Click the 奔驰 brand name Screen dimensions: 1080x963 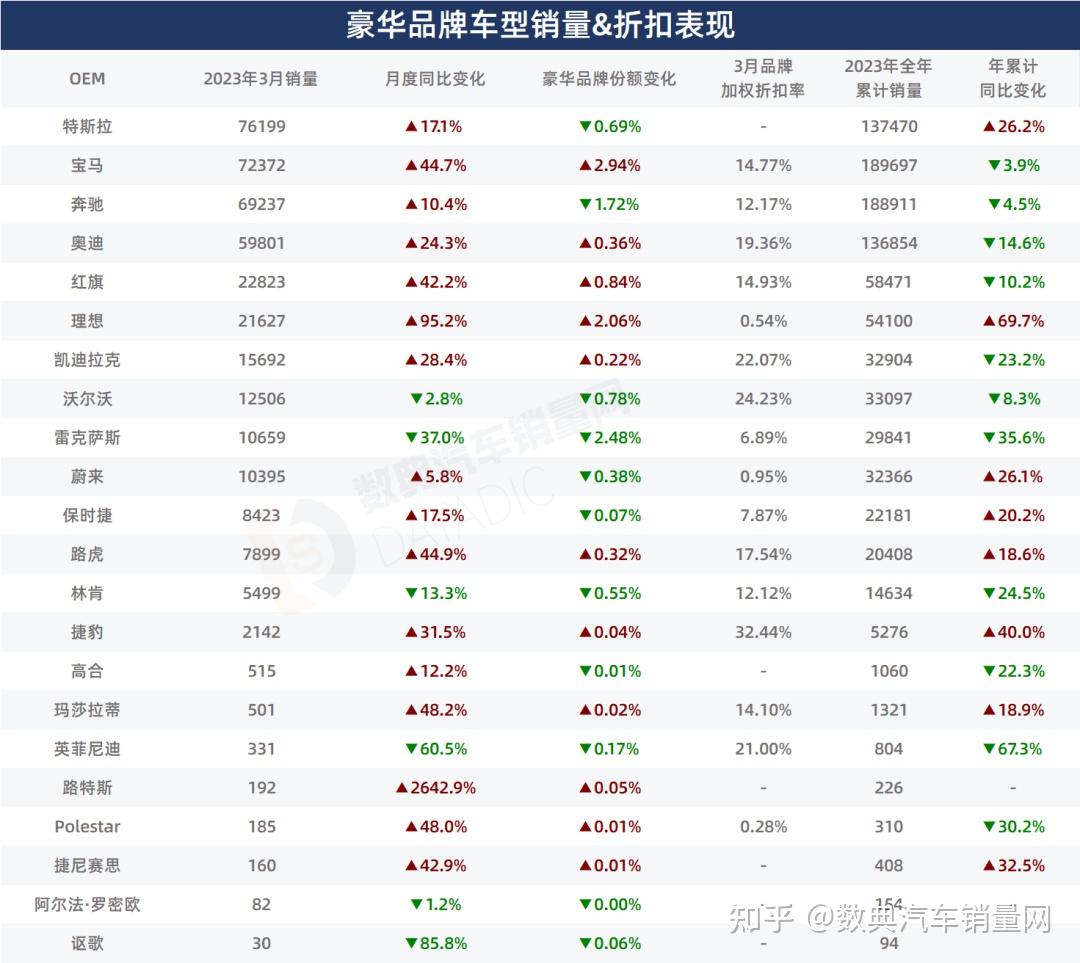pos(87,205)
